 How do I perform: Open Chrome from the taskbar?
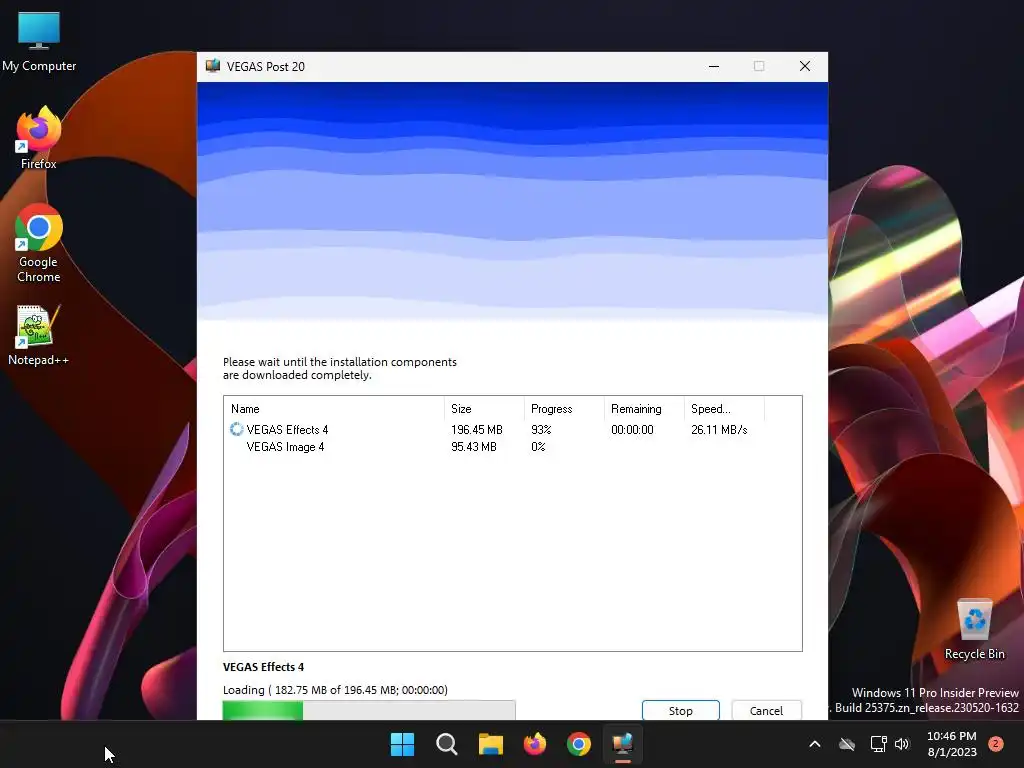click(x=579, y=744)
